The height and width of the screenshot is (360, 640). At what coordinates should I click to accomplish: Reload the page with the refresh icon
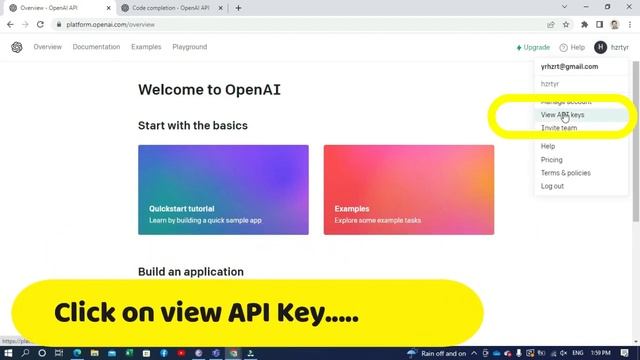[x=40, y=24]
